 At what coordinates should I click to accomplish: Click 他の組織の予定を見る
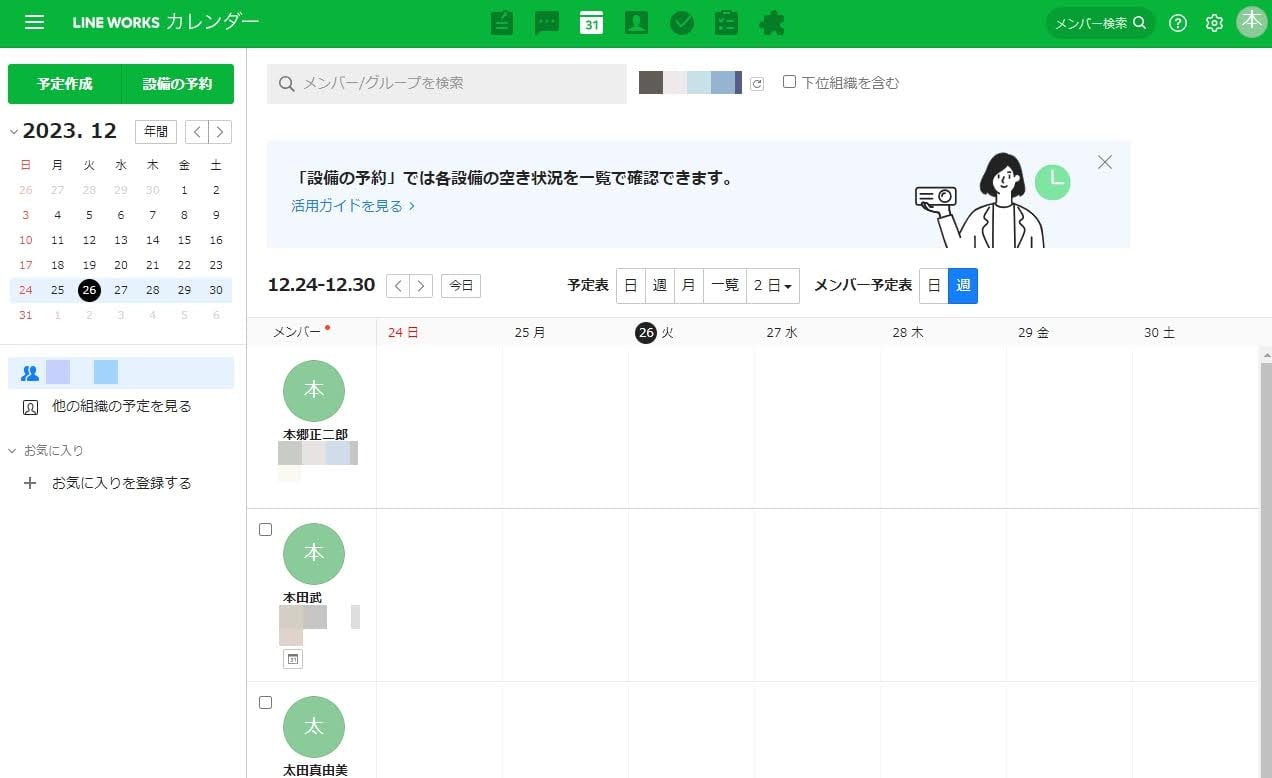click(x=121, y=407)
